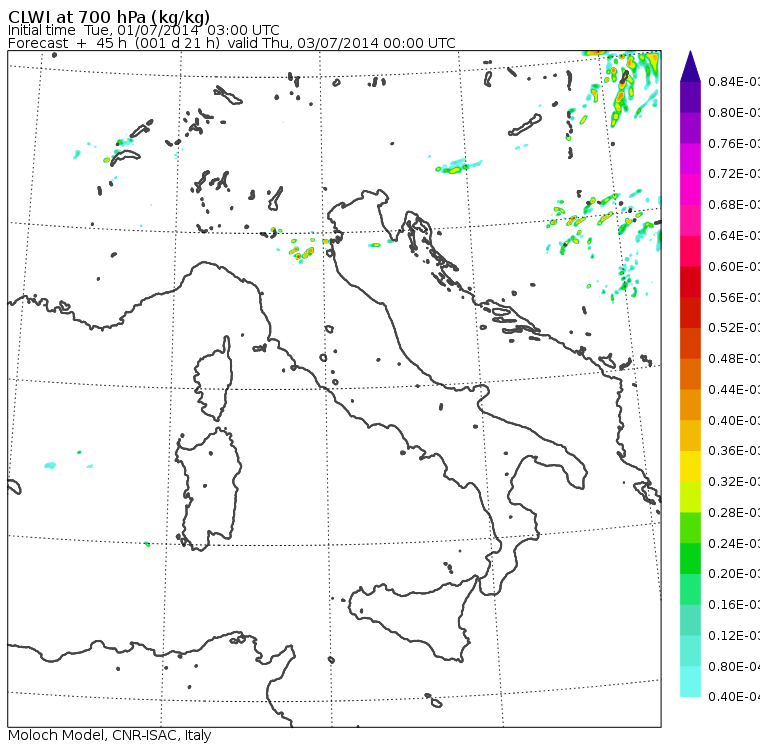Click the 0.32E-03 colorbar label
This screenshot has width=760, height=749.
pyautogui.click(x=734, y=481)
